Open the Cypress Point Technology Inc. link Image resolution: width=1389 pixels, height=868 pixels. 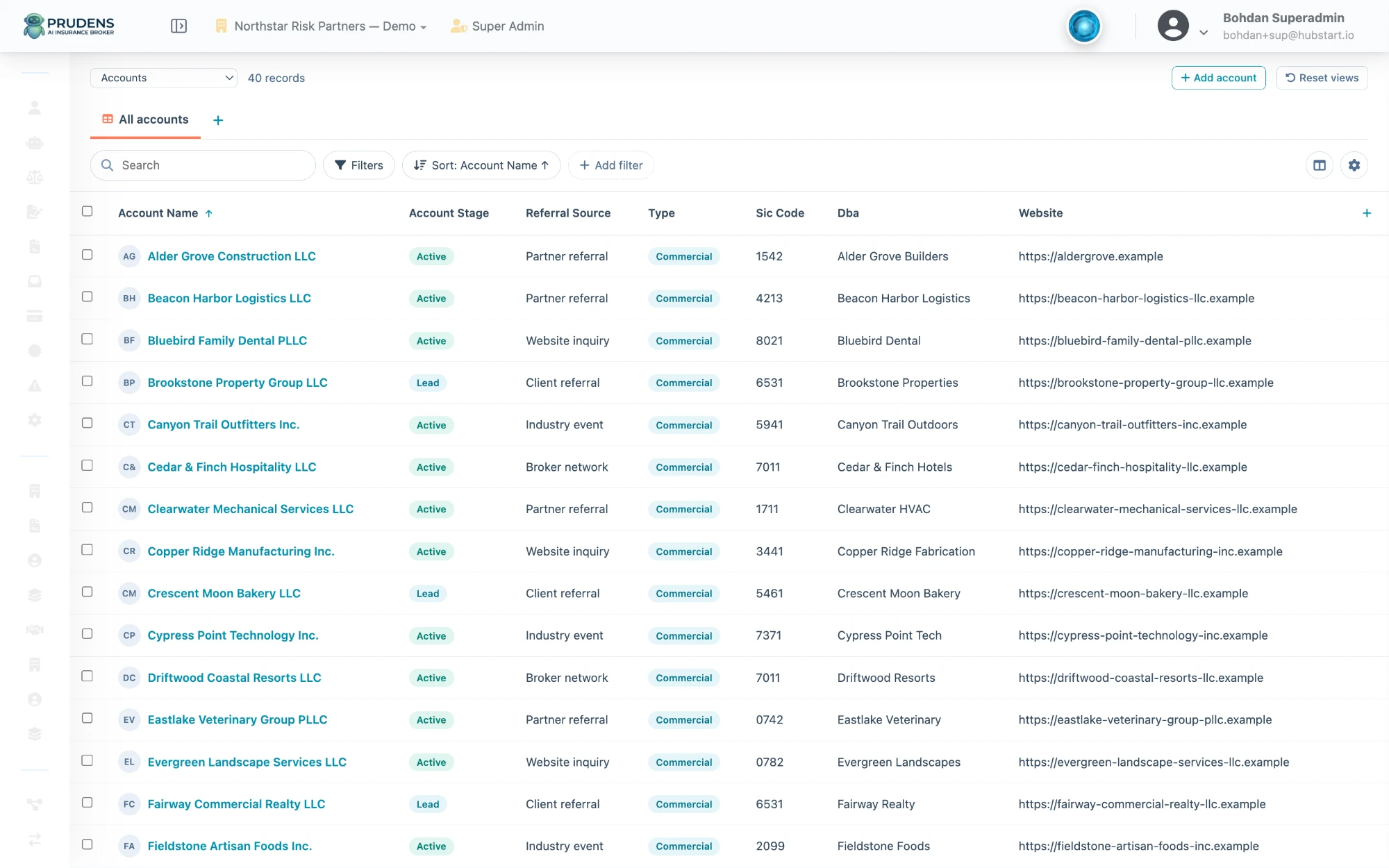point(233,635)
